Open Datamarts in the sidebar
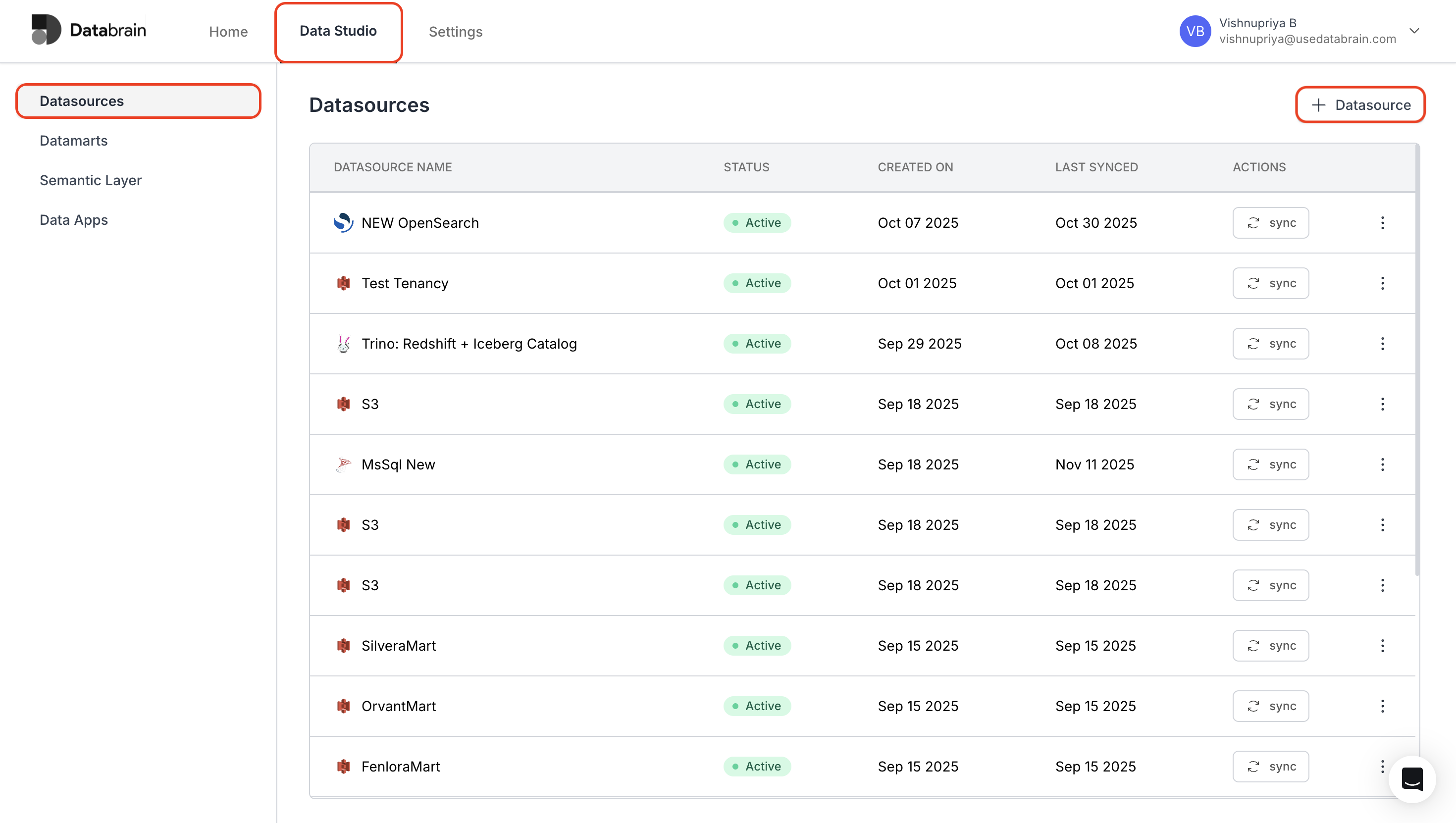 tap(73, 141)
